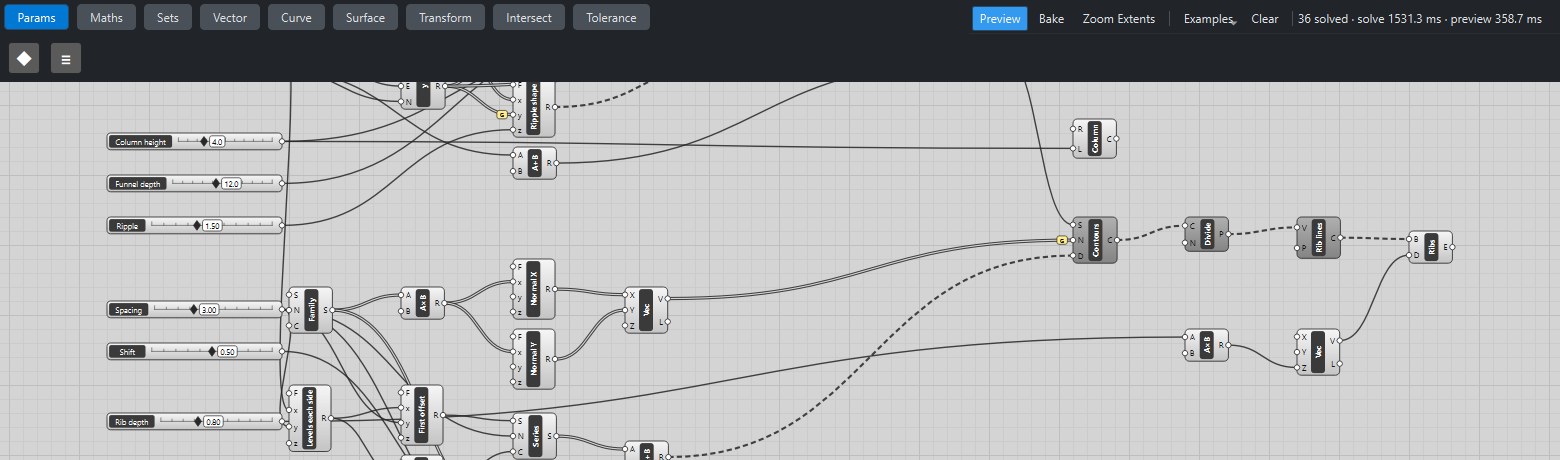Image resolution: width=1560 pixels, height=460 pixels.
Task: Open the Transform tab
Action: pos(445,17)
